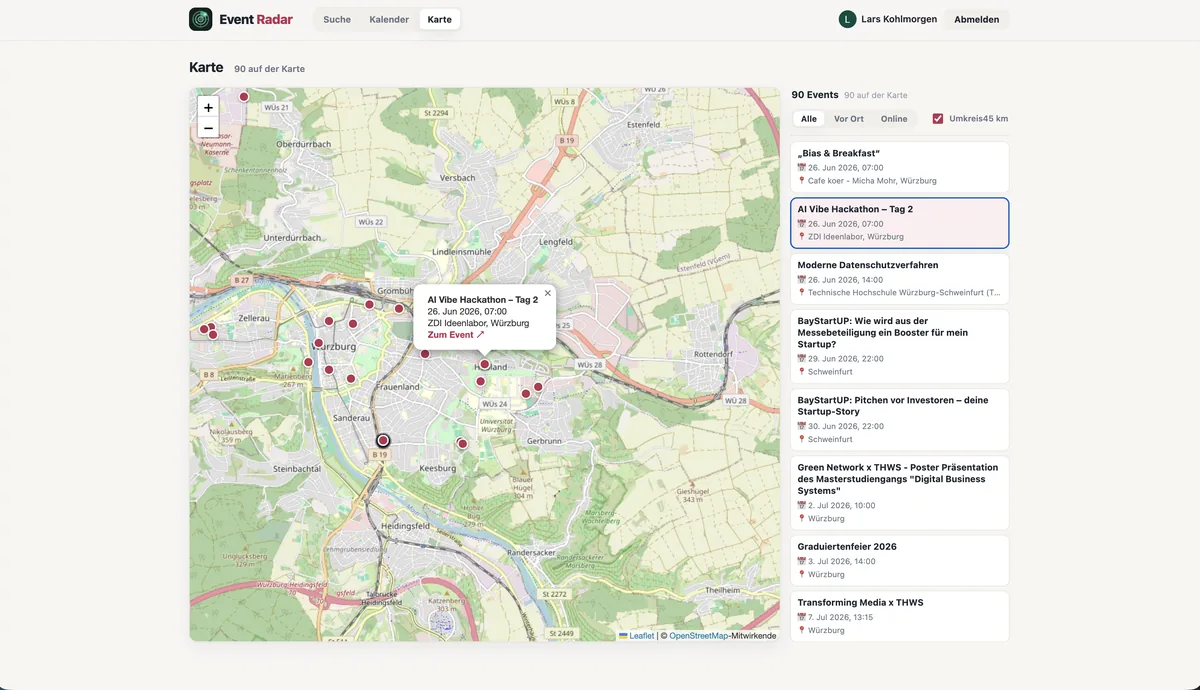Click calendar icon next to 30. Jun 2026
Viewport: 1200px width, 690px height.
click(802, 426)
